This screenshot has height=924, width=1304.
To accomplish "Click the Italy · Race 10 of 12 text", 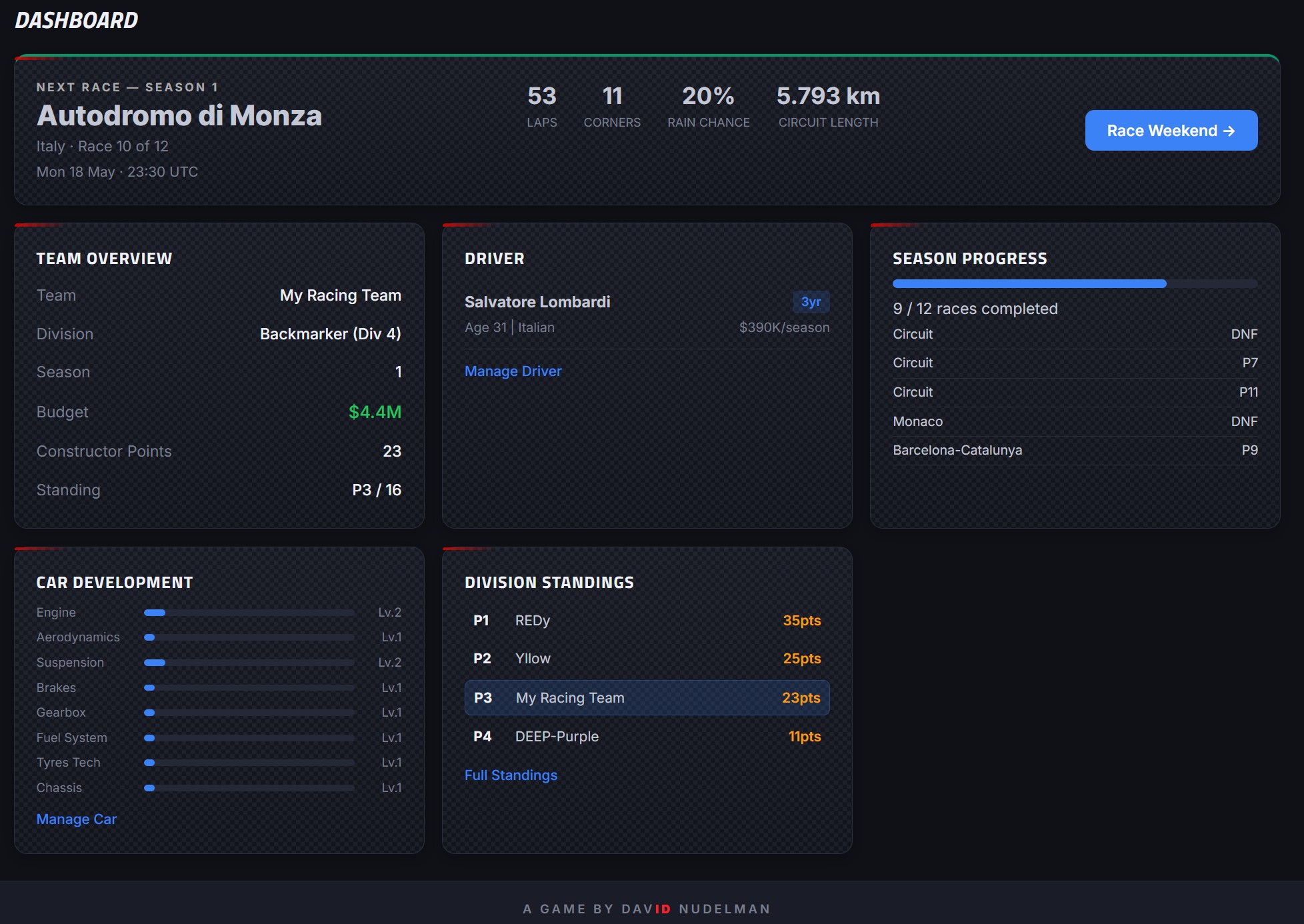I will (103, 146).
